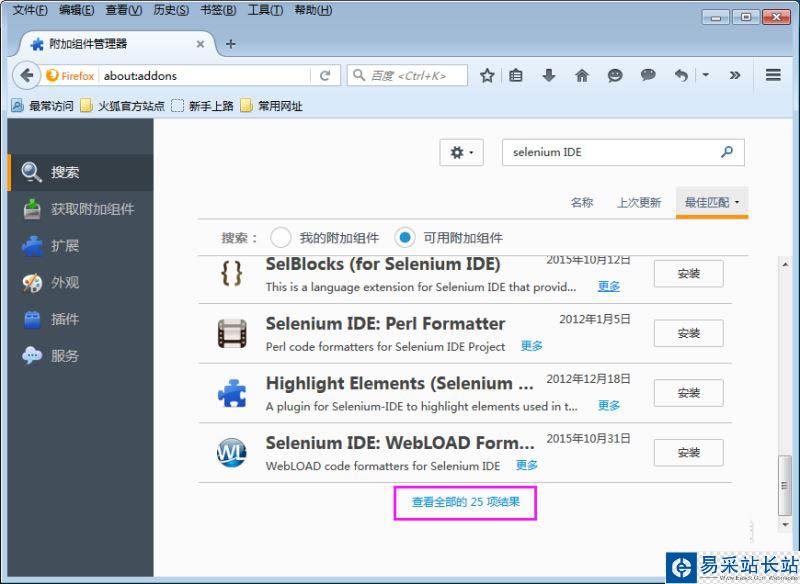800x584 pixels.
Task: Click the scrollbar down arrow in results list
Action: tap(785, 524)
